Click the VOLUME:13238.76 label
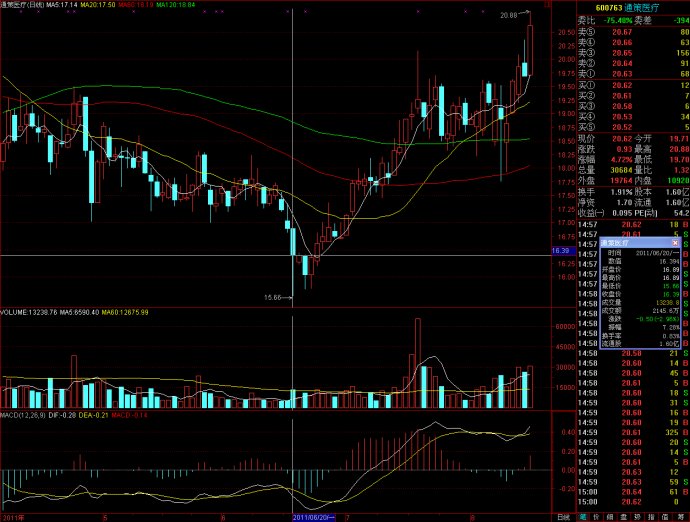The height and width of the screenshot is (522, 690). click(29, 312)
